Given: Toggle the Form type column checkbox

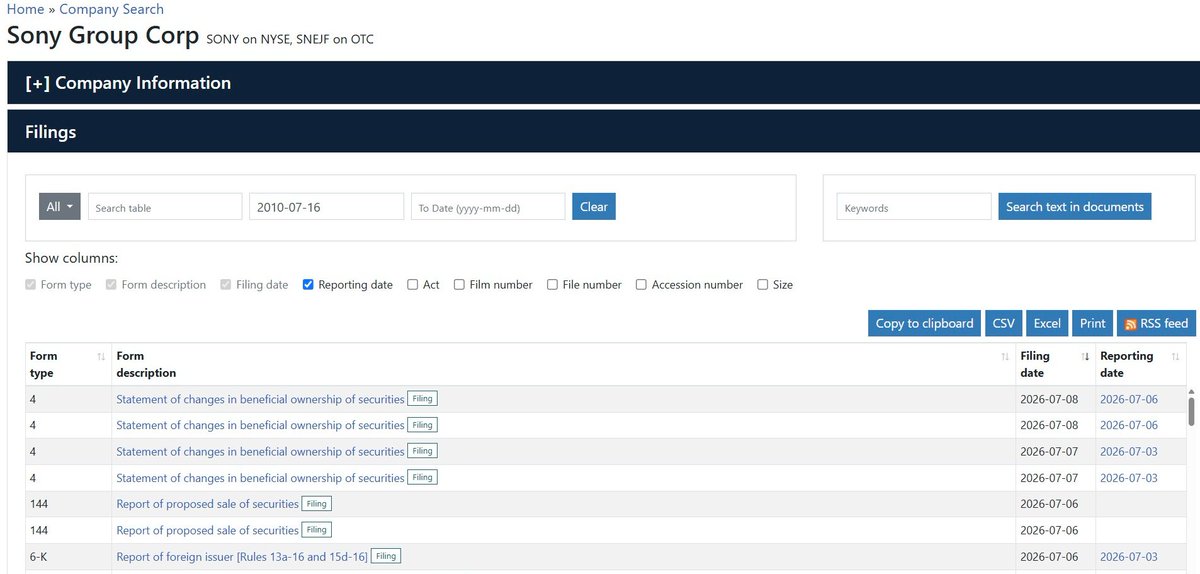Looking at the screenshot, I should pos(31,285).
